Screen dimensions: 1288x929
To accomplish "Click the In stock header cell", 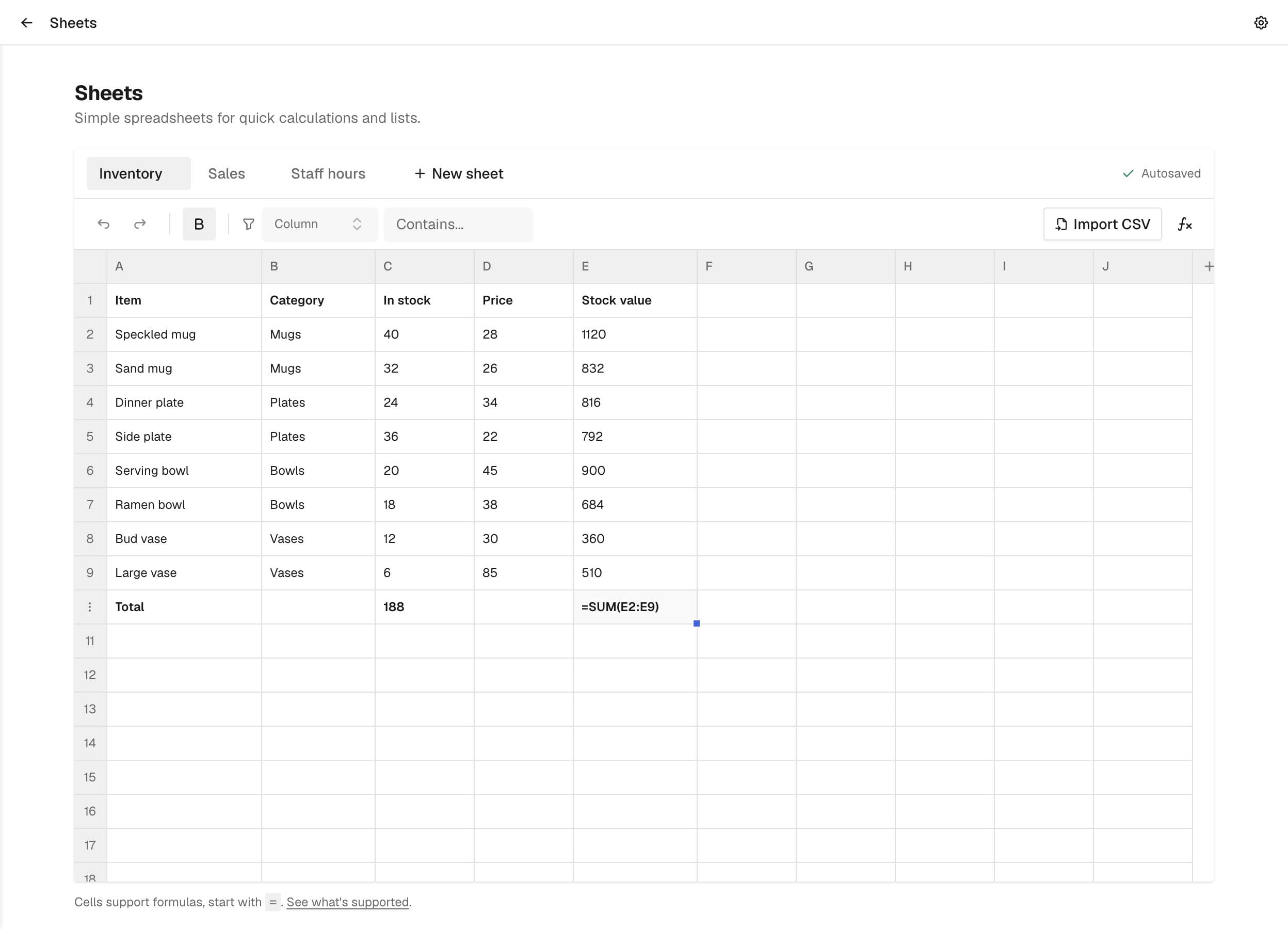I will coord(424,300).
